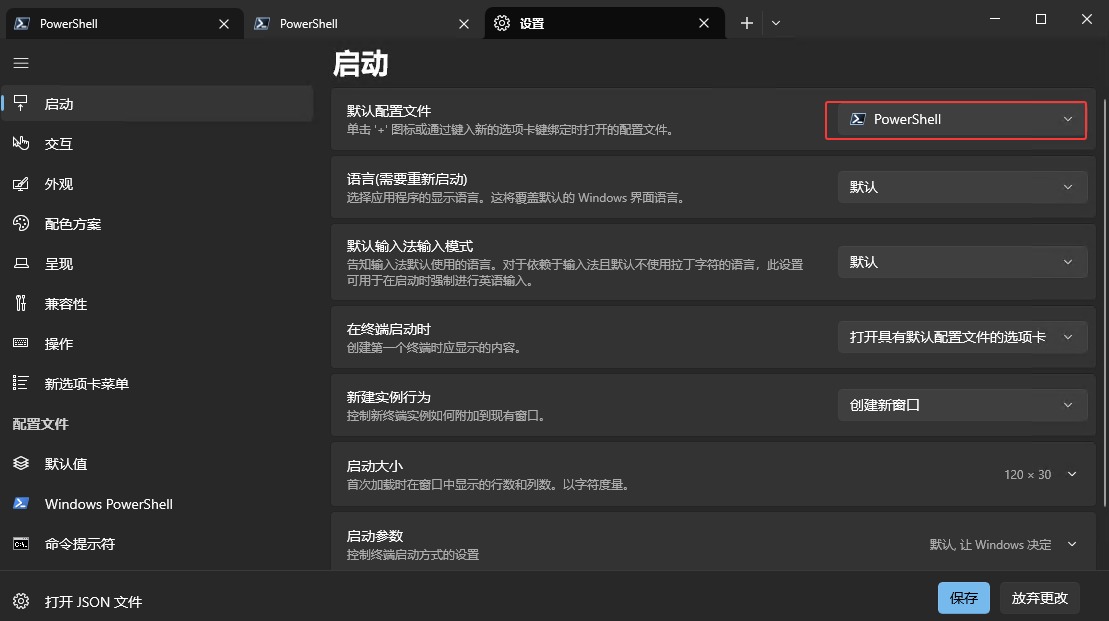Viewport: 1109px width, 621px height.
Task: Open 配色方案 color scheme palette icon
Action: [21, 224]
